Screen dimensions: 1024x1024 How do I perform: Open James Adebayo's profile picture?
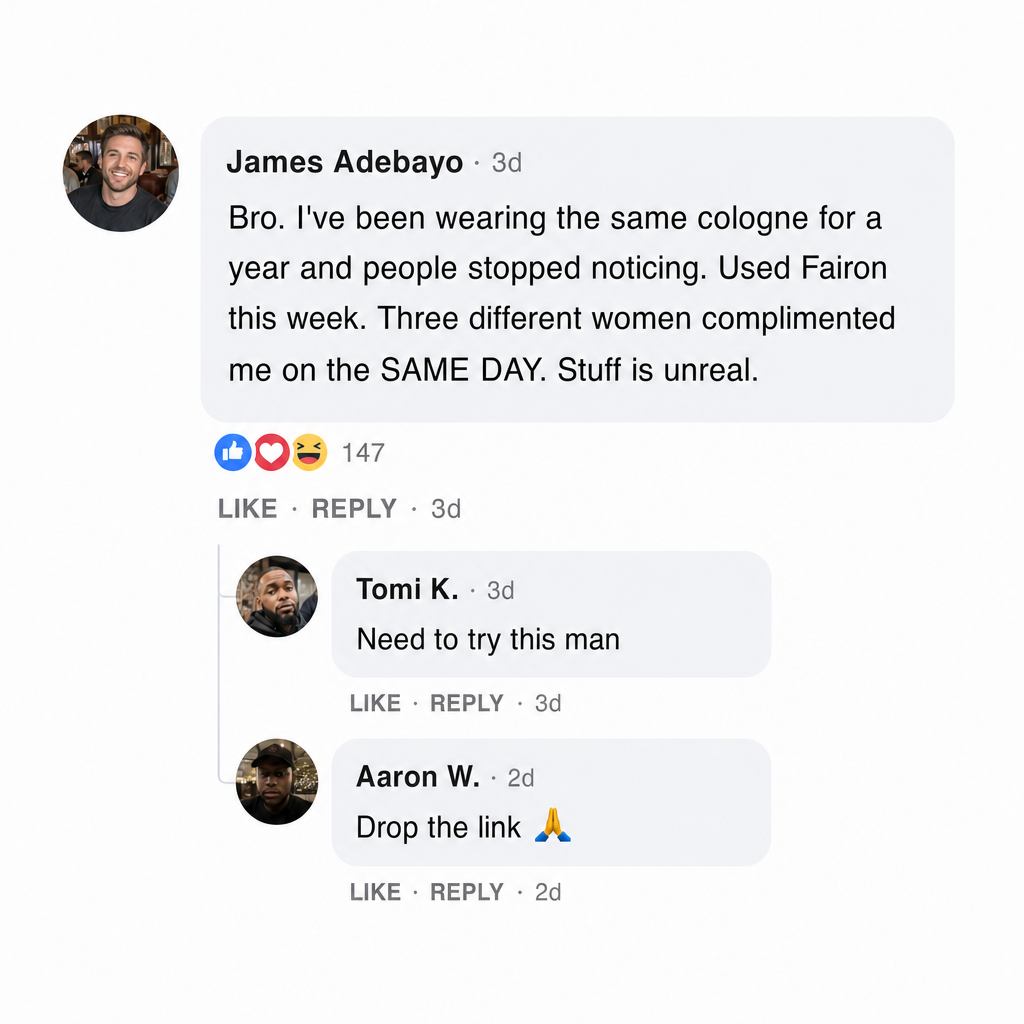121,173
